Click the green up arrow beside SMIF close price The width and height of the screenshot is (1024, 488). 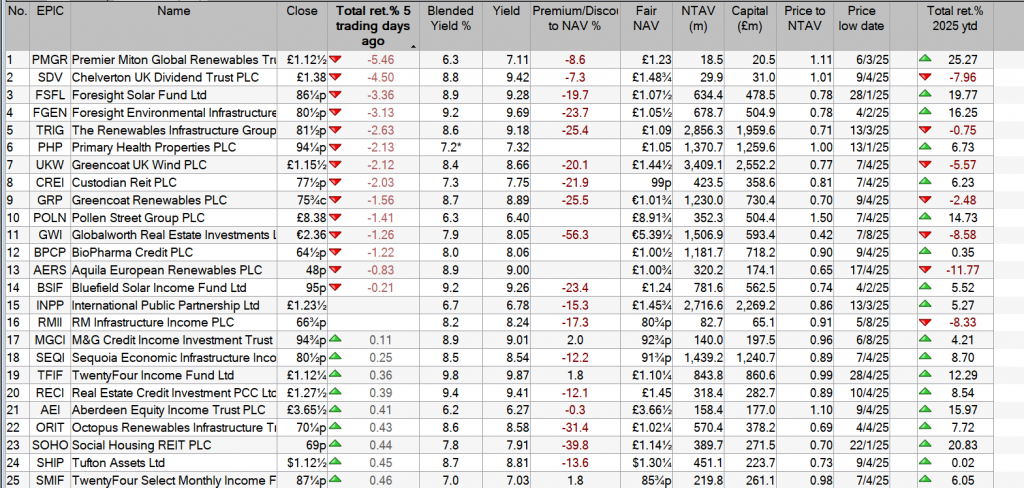[x=335, y=480]
